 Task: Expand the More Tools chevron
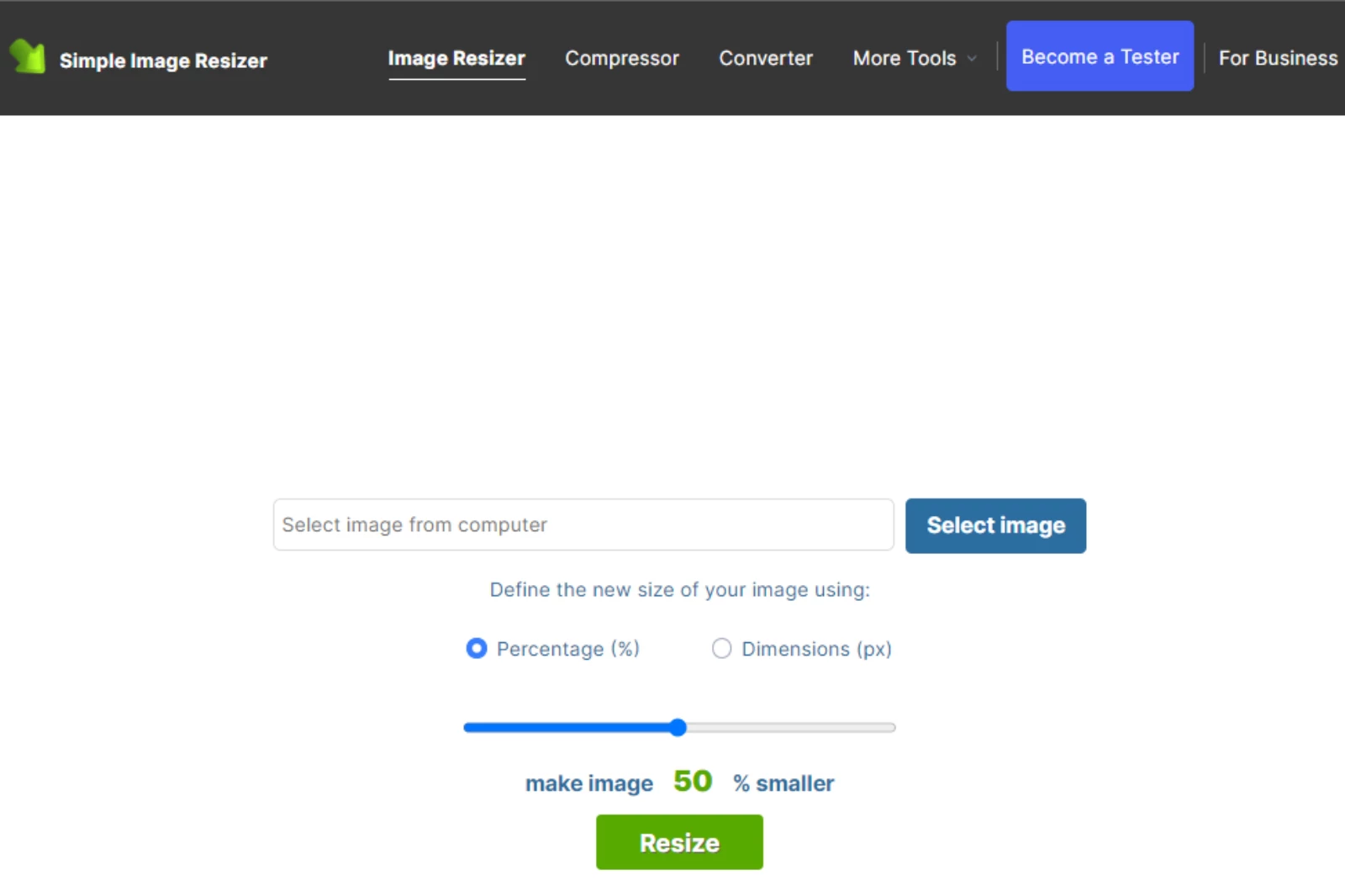(x=971, y=59)
